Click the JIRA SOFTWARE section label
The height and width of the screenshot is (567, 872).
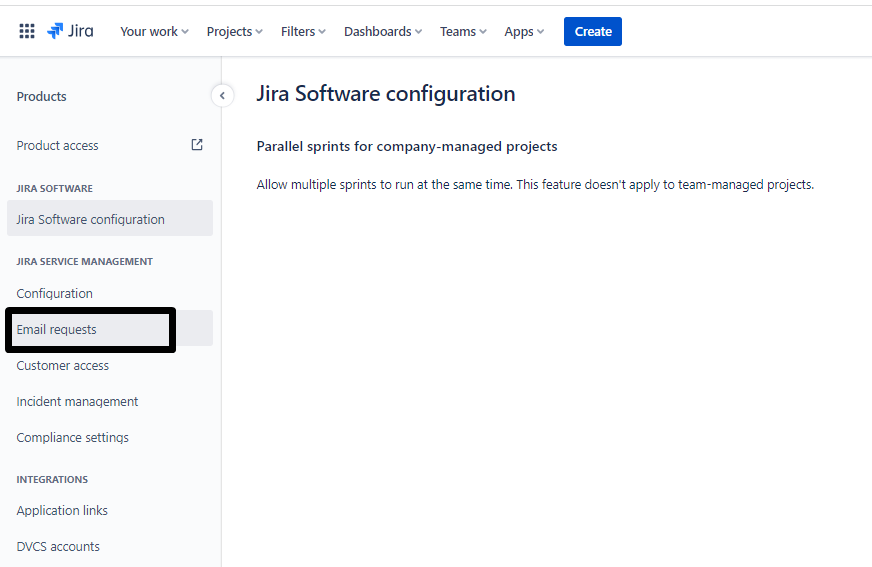54,188
